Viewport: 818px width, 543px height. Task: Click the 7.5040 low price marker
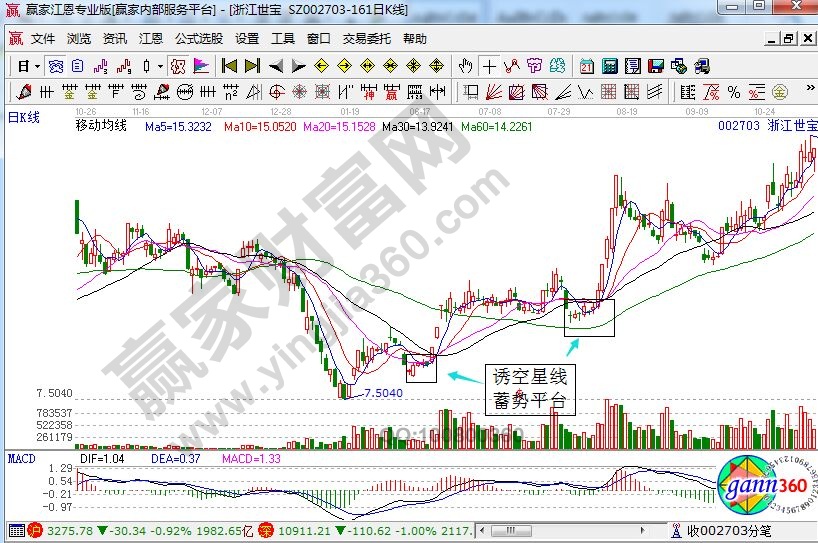pos(384,393)
